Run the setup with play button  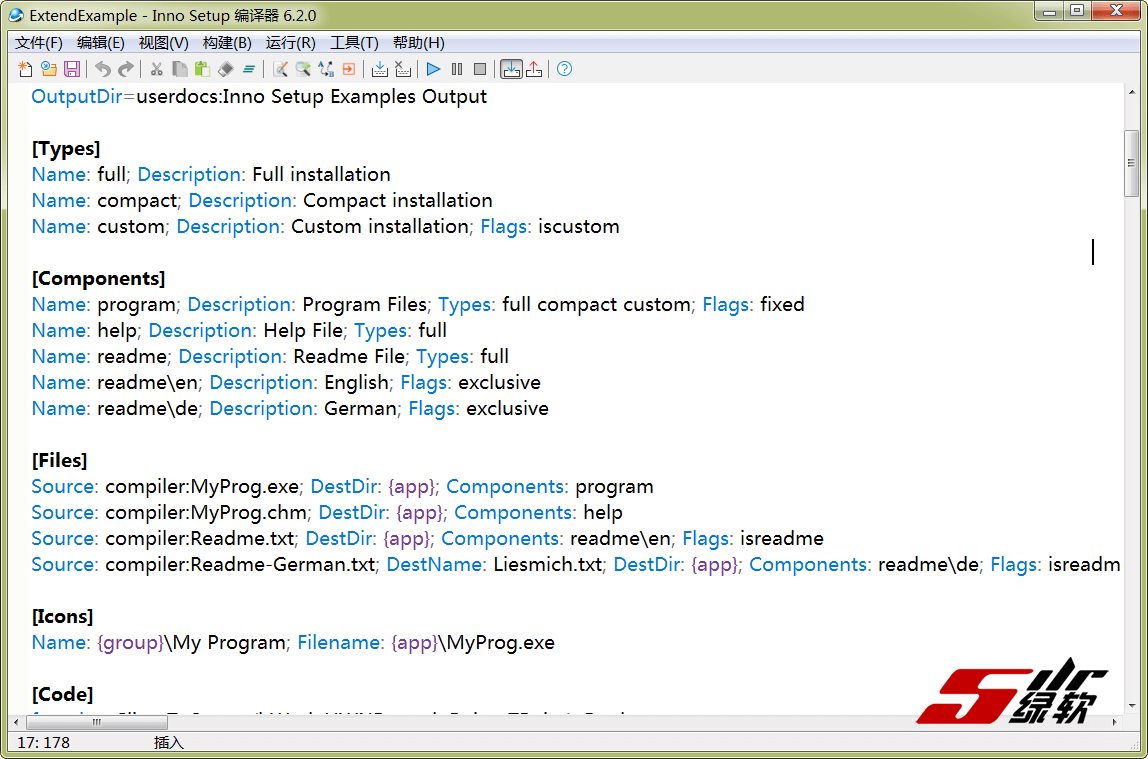pos(433,70)
